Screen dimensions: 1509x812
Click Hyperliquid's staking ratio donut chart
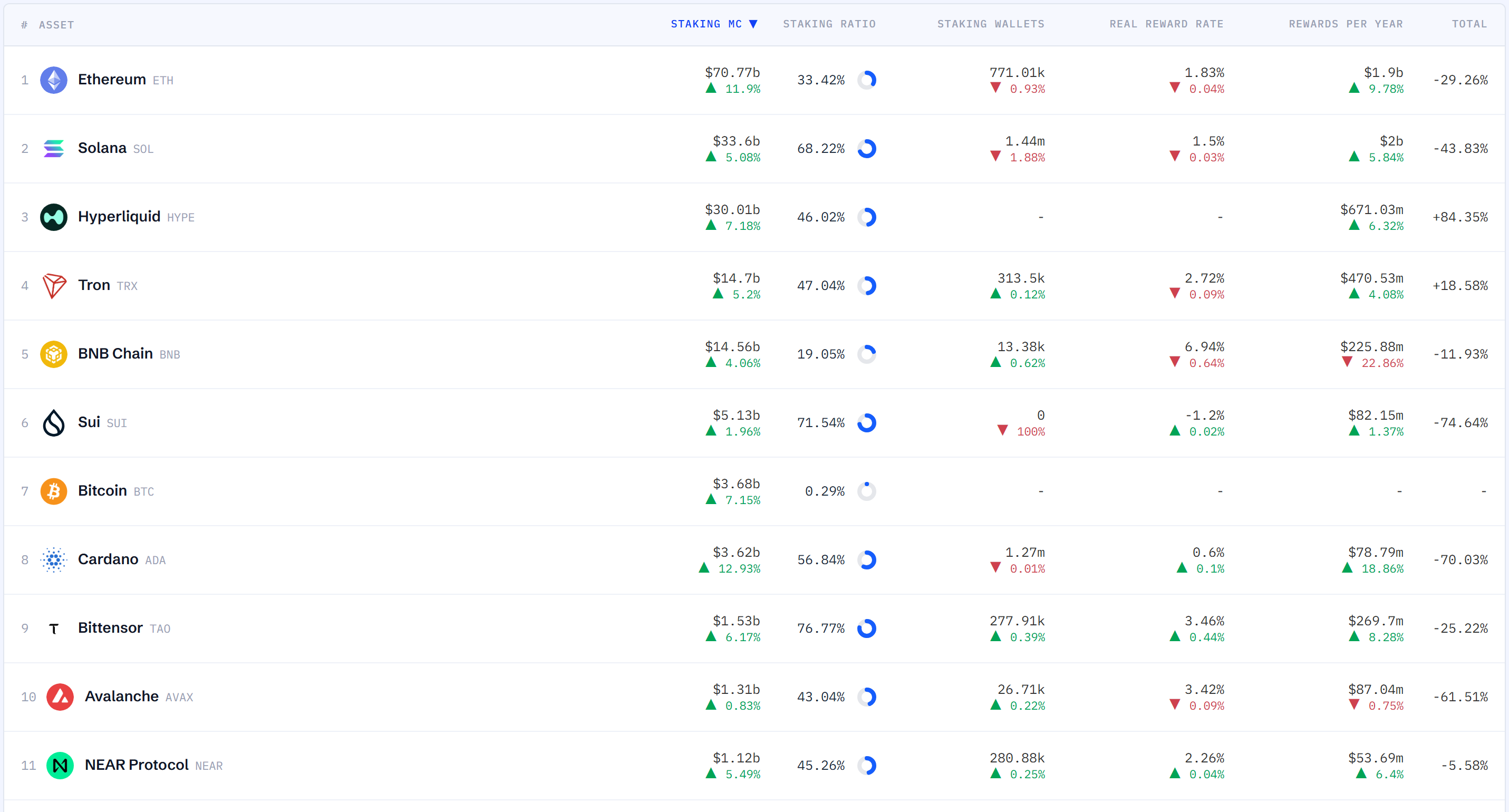tap(866, 217)
